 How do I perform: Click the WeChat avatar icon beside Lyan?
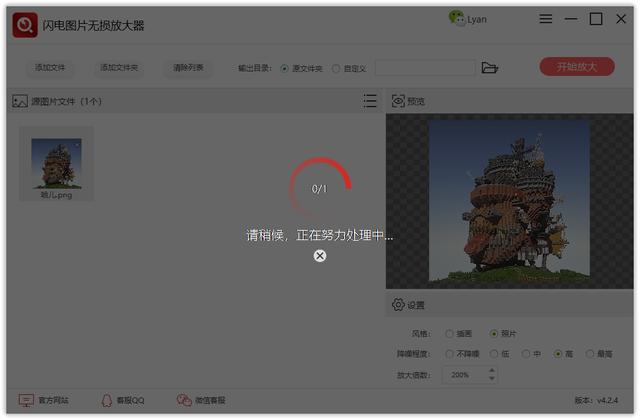pos(456,18)
